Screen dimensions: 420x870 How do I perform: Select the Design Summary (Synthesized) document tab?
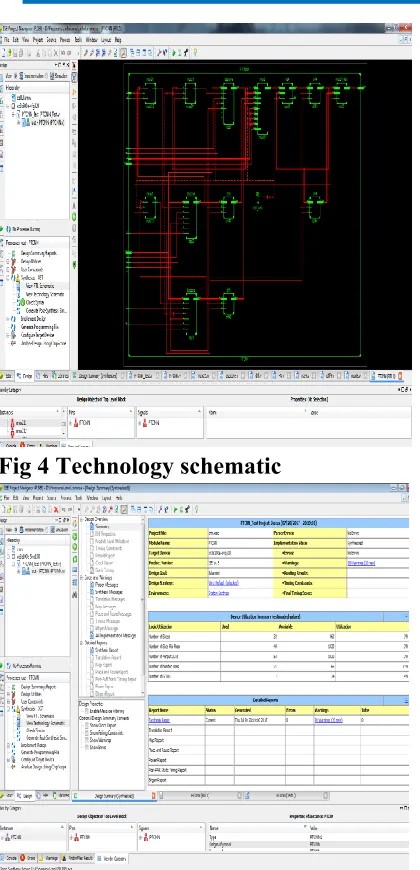pyautogui.click(x=114, y=796)
